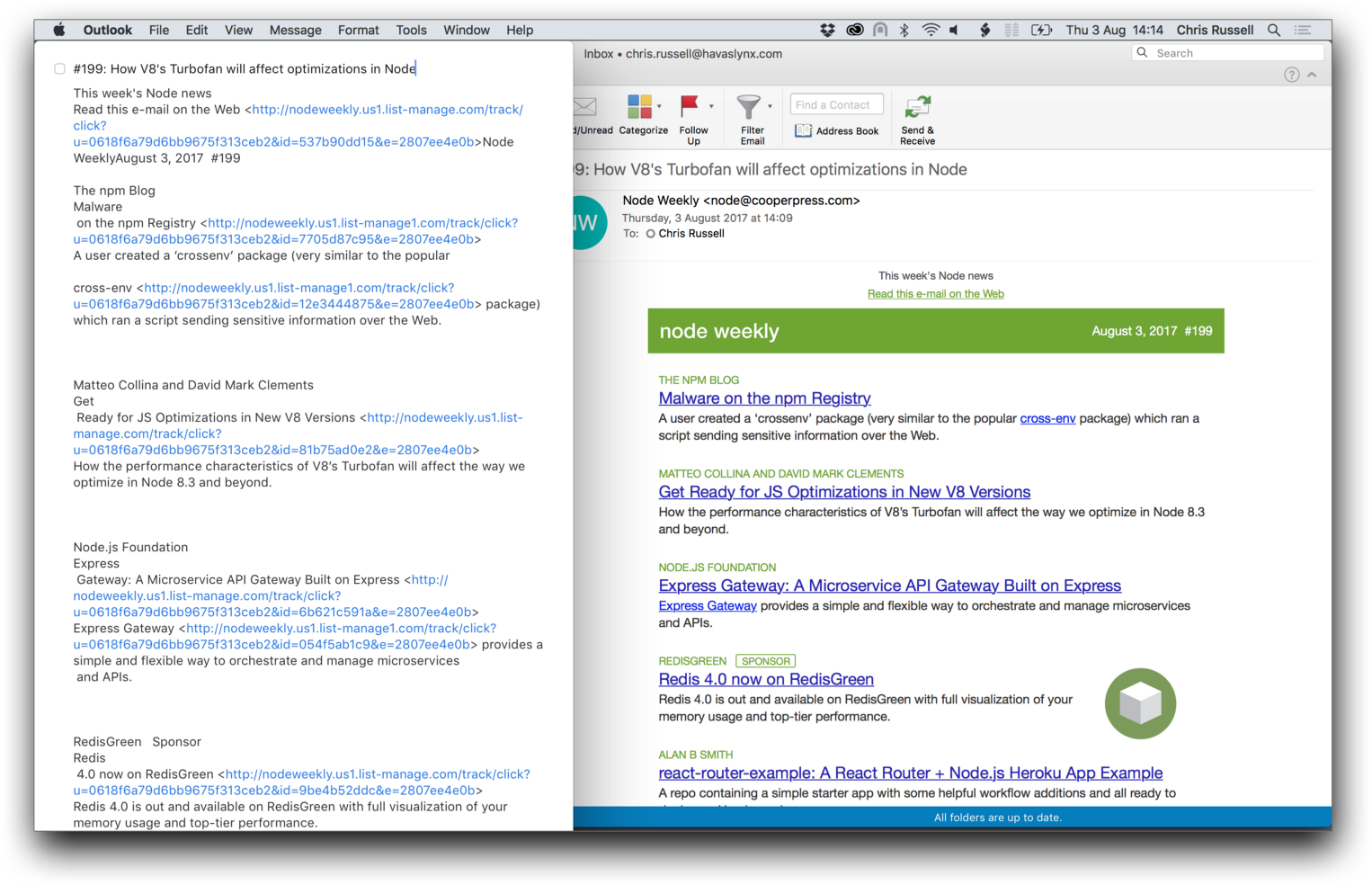Click the note title '#199: How V8's Turbofan'
The image size is (1372, 885).
tap(245, 69)
